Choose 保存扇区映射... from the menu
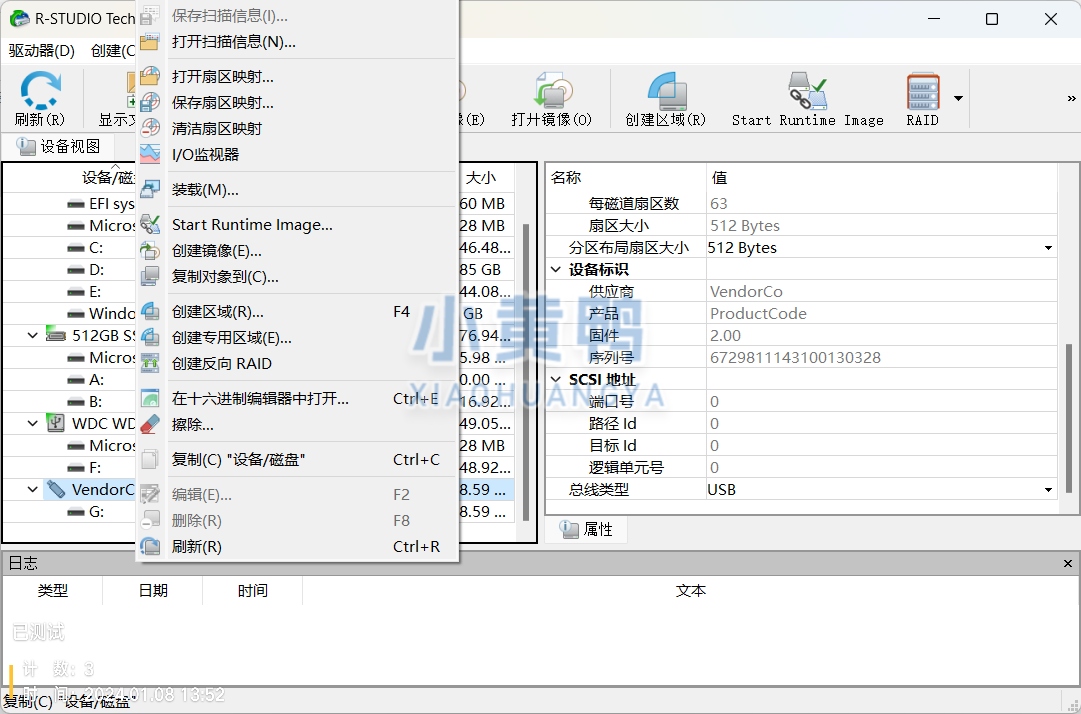The height and width of the screenshot is (714, 1081). point(298,103)
